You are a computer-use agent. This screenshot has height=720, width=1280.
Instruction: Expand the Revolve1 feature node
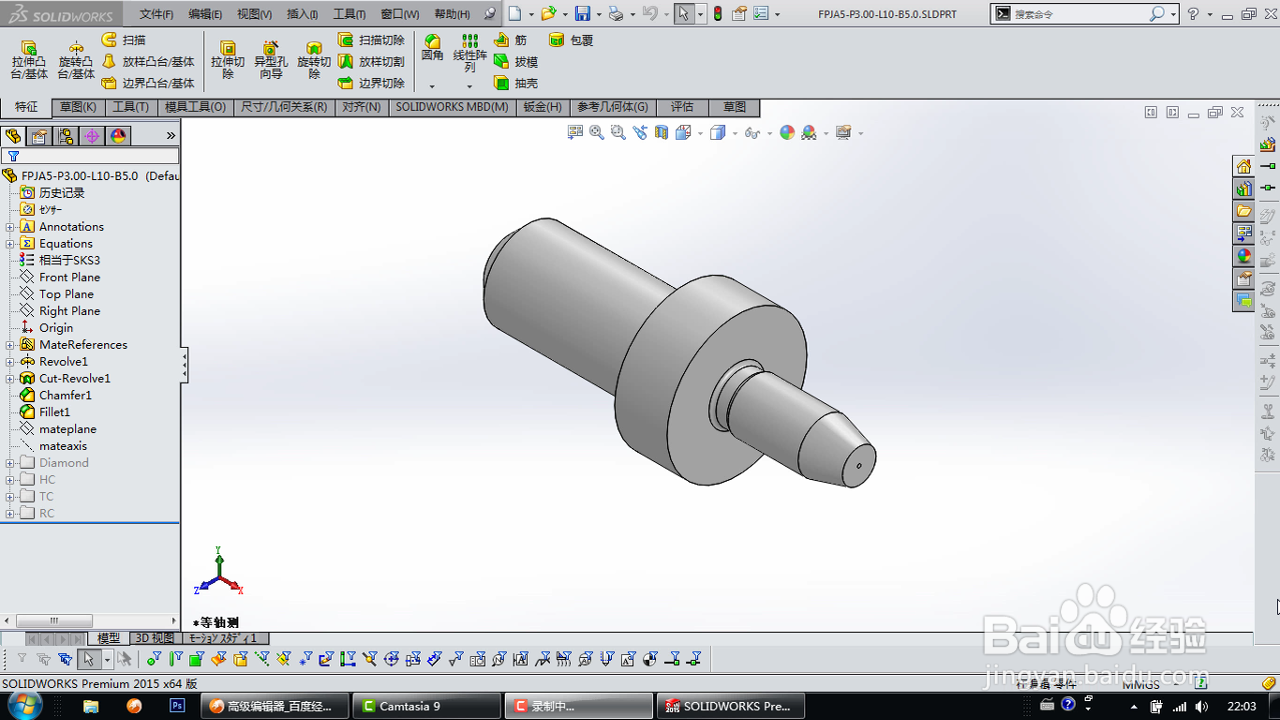click(x=10, y=362)
